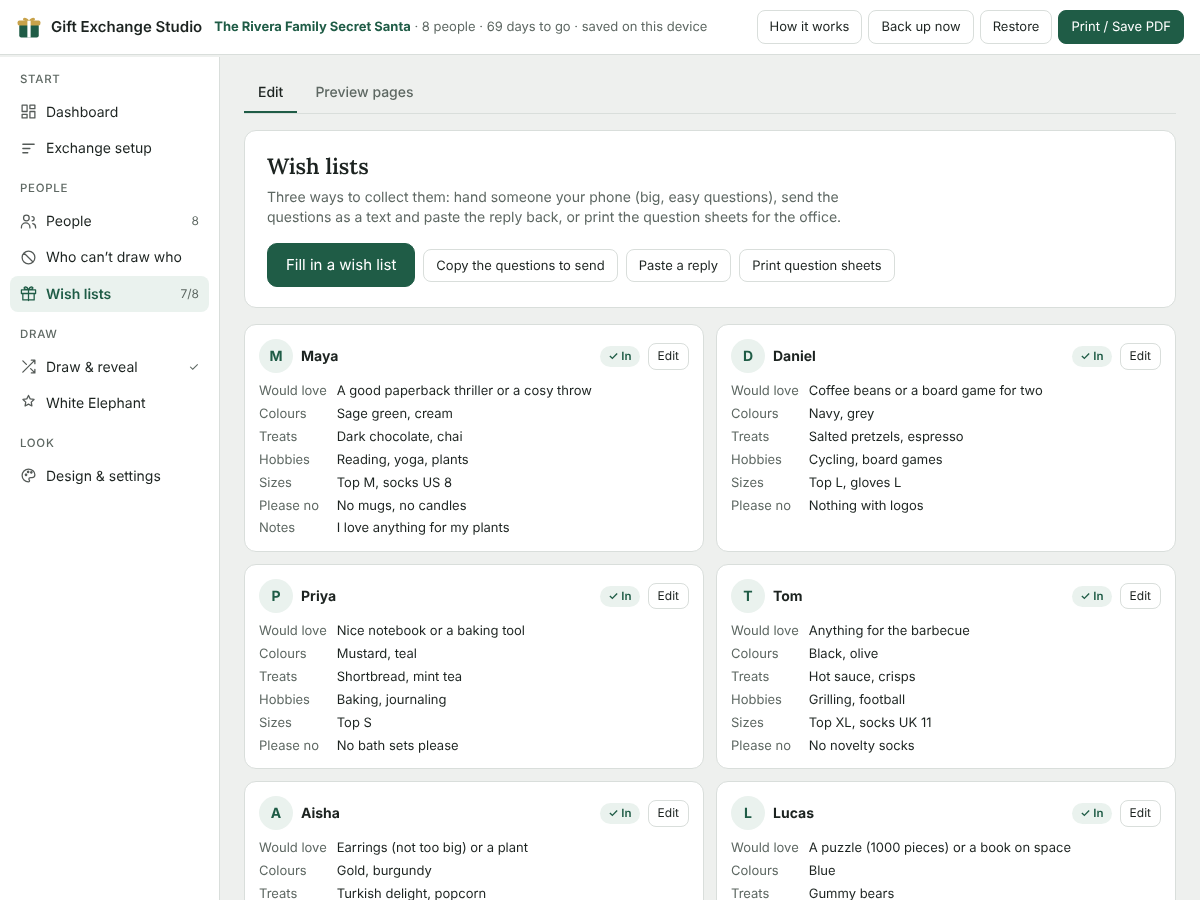
Task: Open Dashboard from the sidebar
Action: (x=110, y=112)
